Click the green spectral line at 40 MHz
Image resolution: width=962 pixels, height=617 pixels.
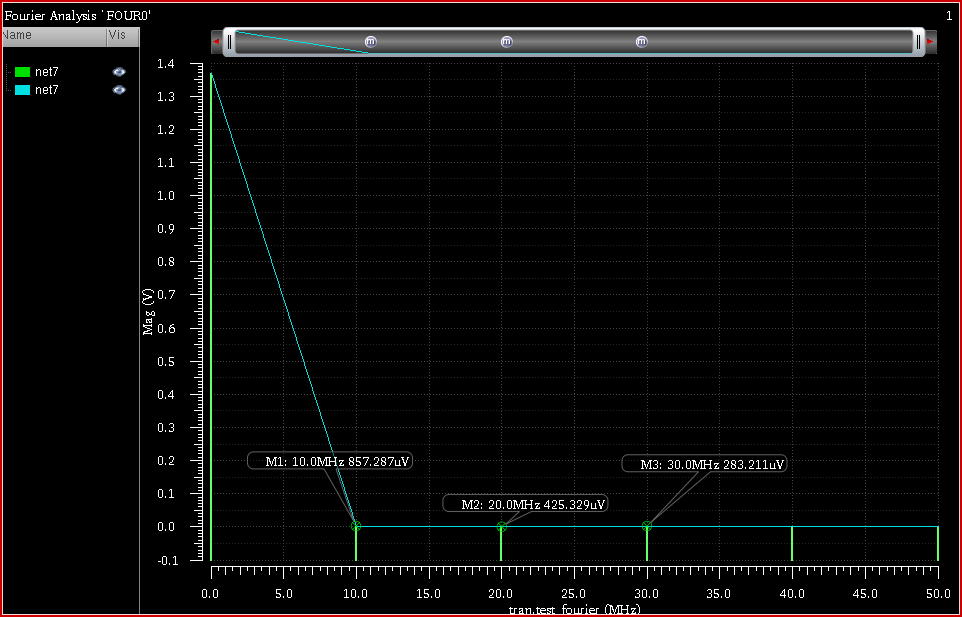pyautogui.click(x=792, y=543)
